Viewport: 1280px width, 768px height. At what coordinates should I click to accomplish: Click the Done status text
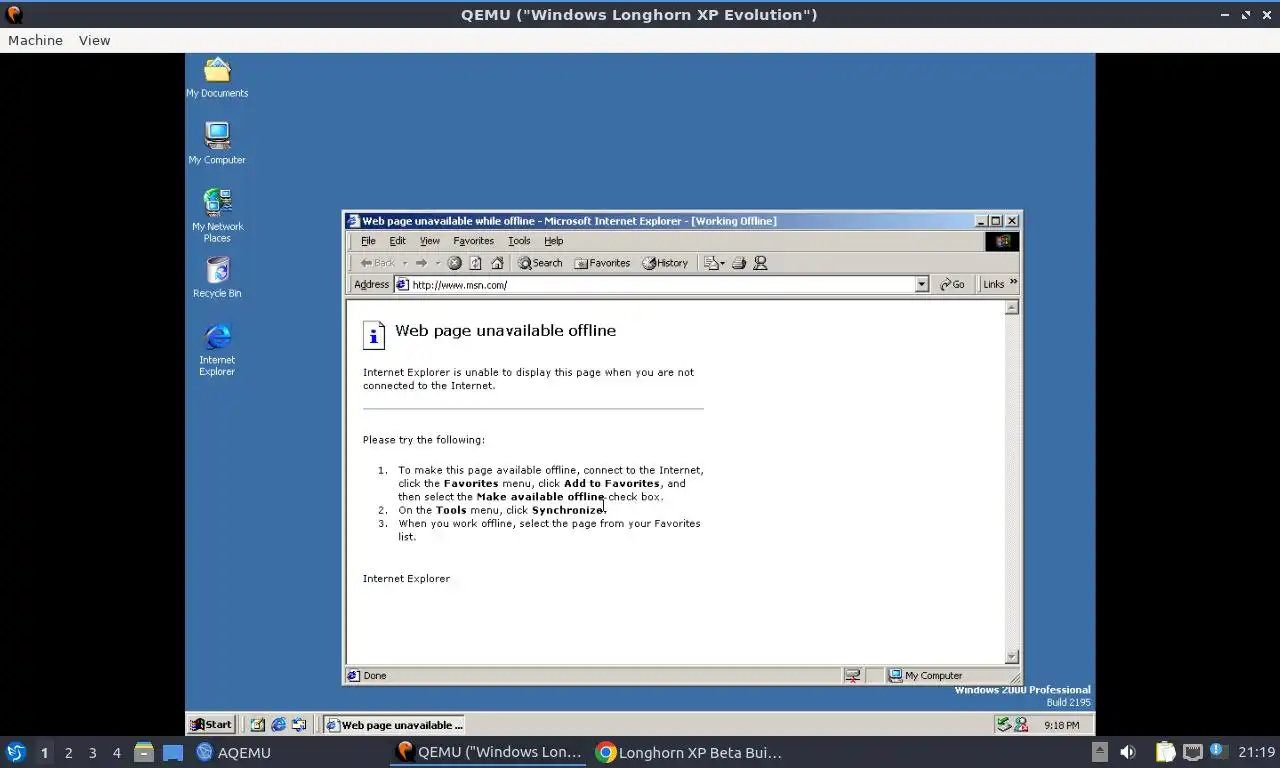[375, 676]
